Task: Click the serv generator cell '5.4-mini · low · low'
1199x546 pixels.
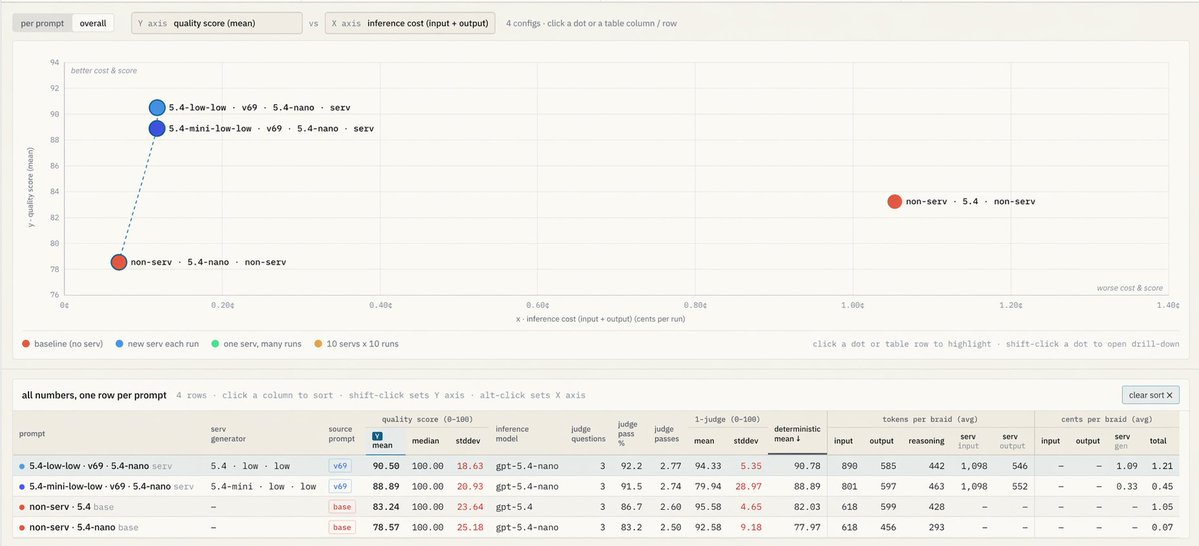Action: [263, 486]
